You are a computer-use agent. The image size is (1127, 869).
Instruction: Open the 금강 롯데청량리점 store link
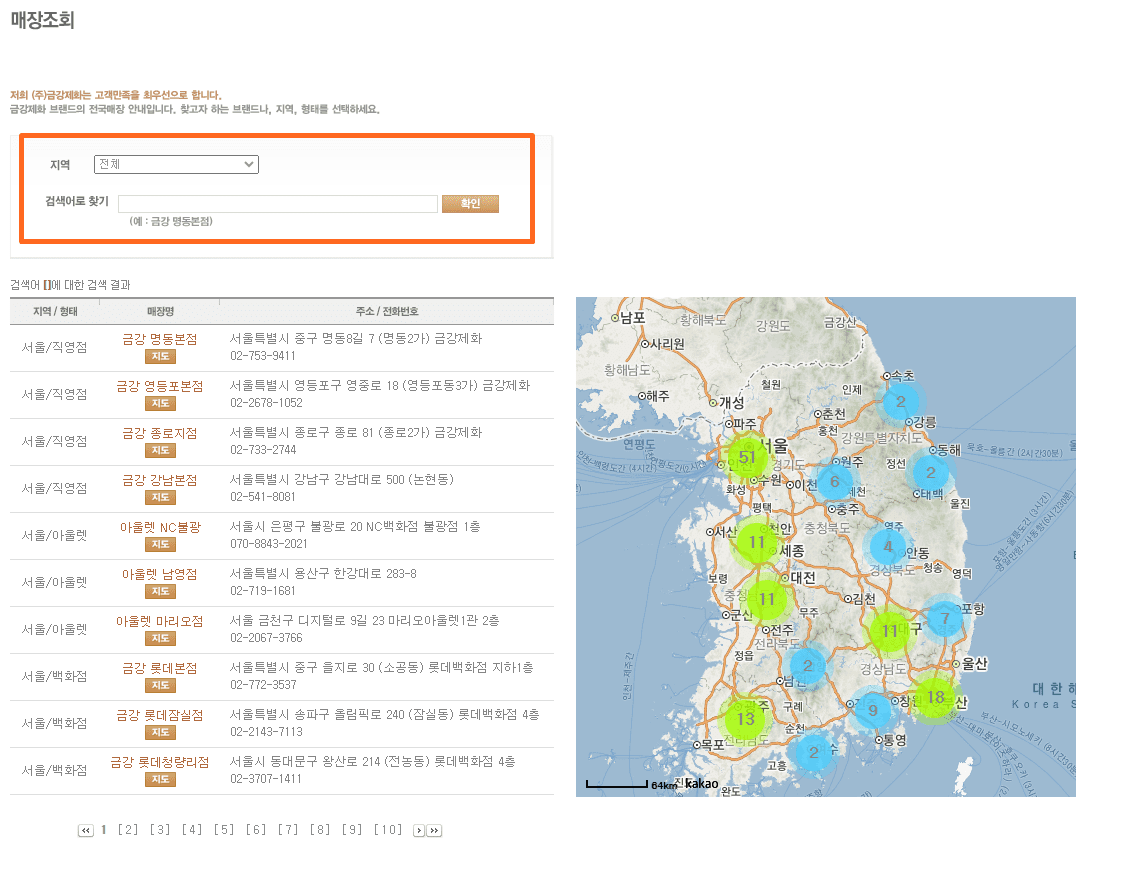(160, 763)
